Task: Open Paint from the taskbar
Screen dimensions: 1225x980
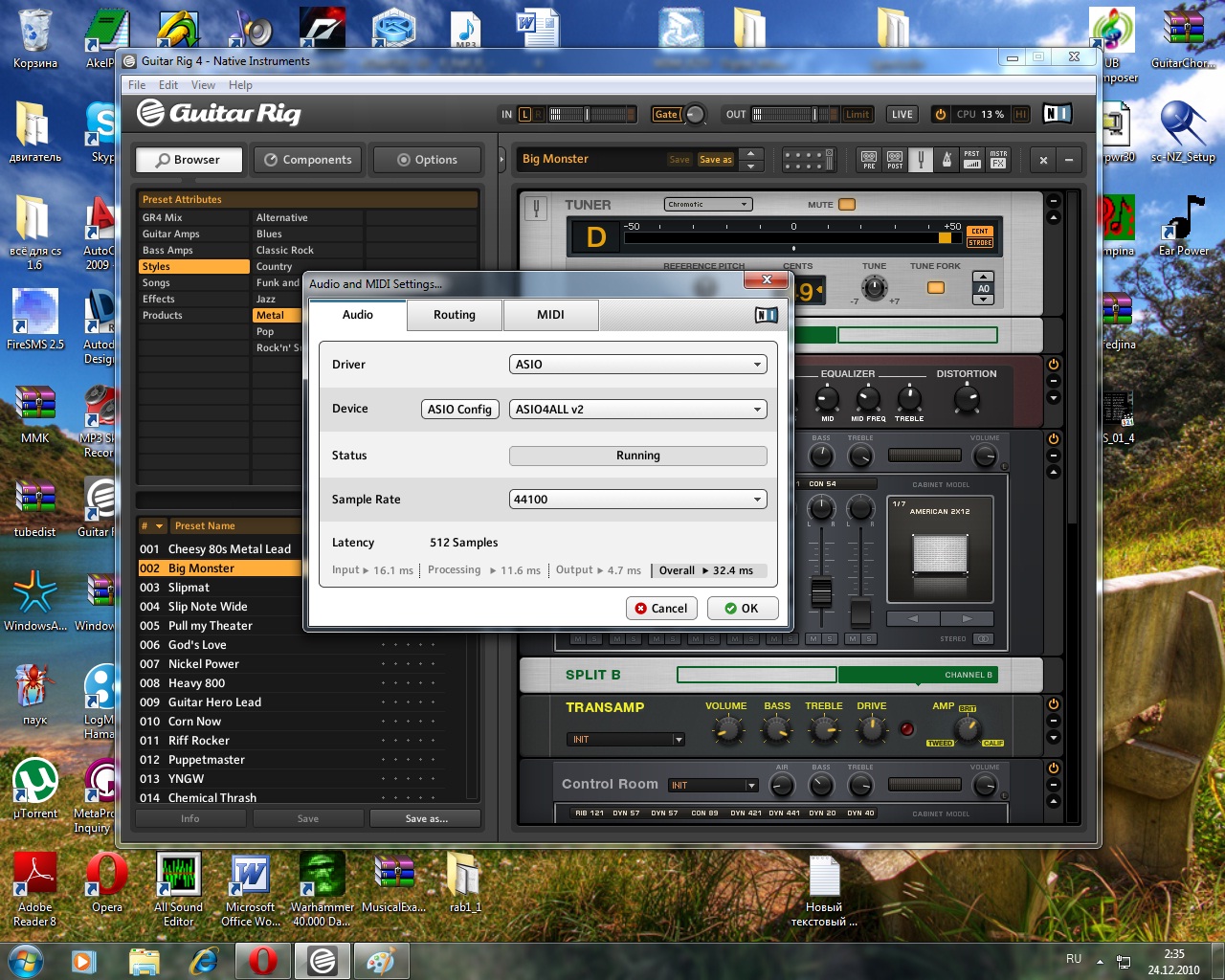Action: [381, 960]
